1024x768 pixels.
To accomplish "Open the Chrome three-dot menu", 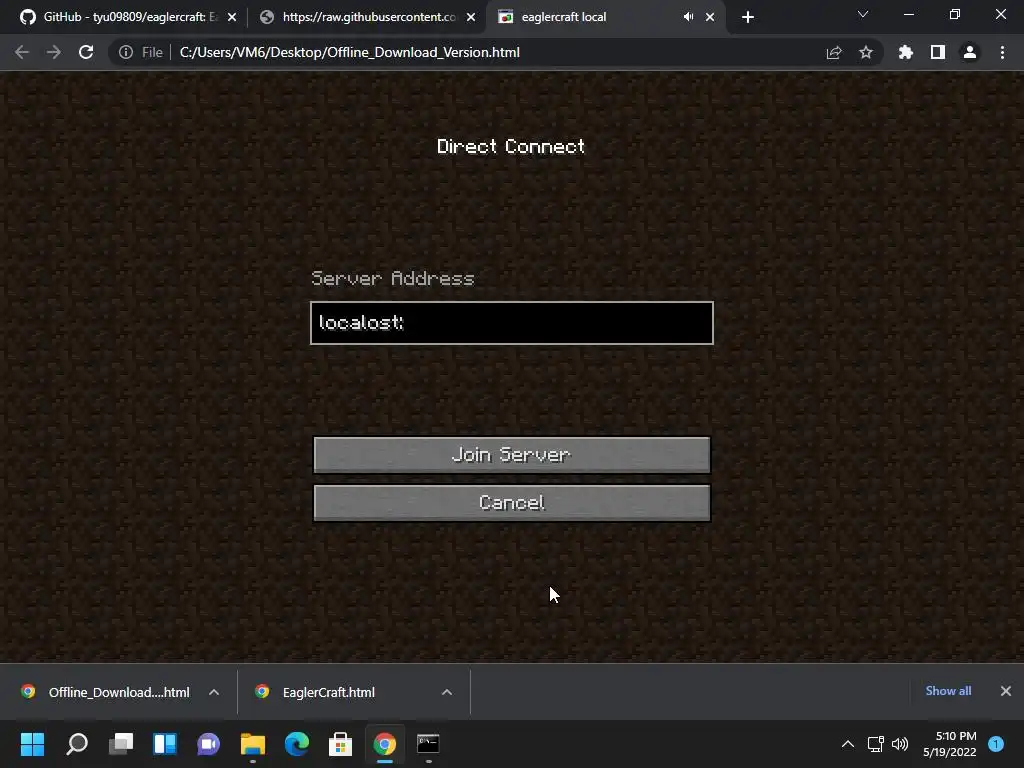I will pyautogui.click(x=1002, y=52).
